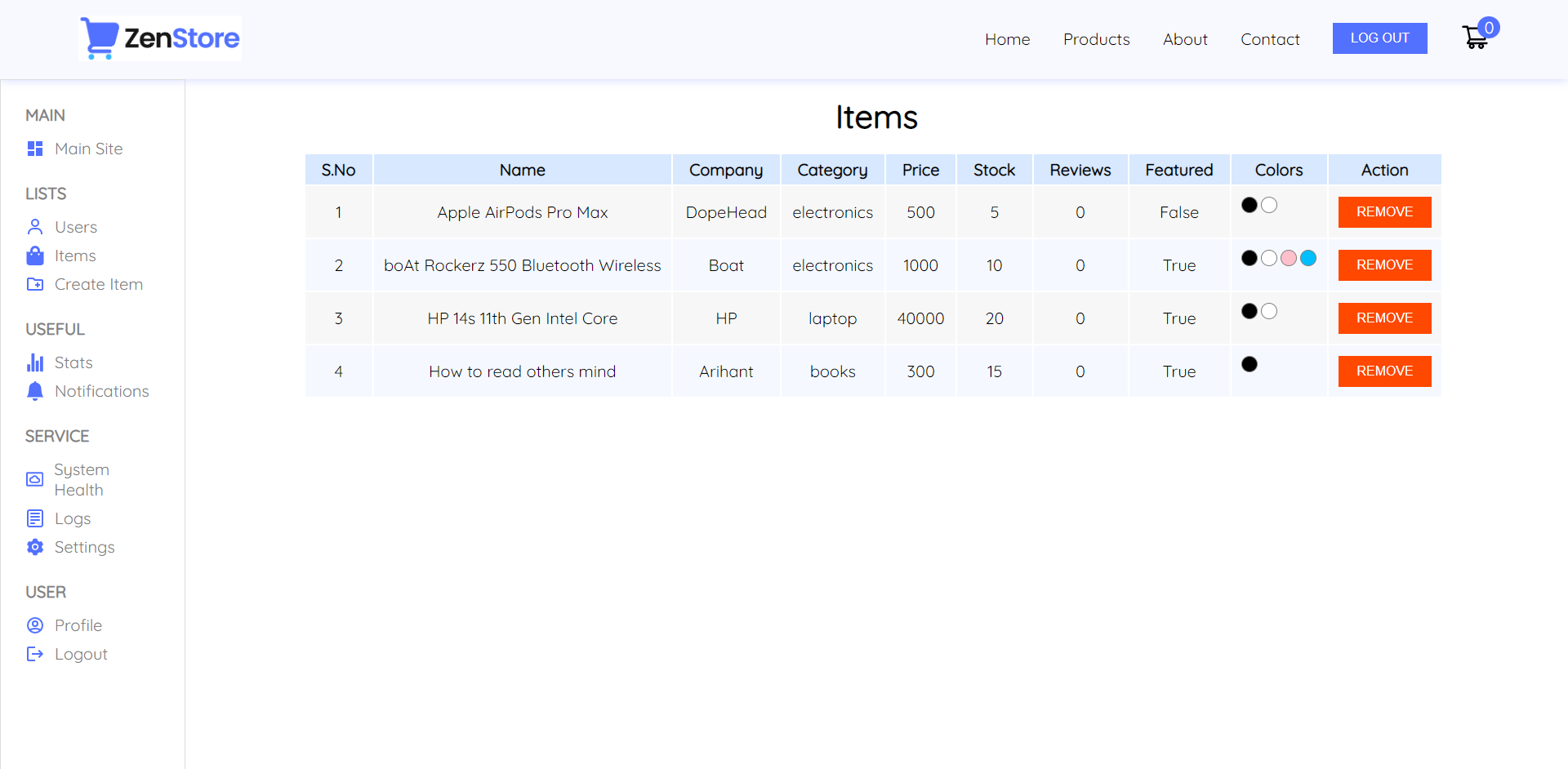The image size is (1568, 769).
Task: Click black color of boAt Rockerz row
Action: (x=1249, y=258)
